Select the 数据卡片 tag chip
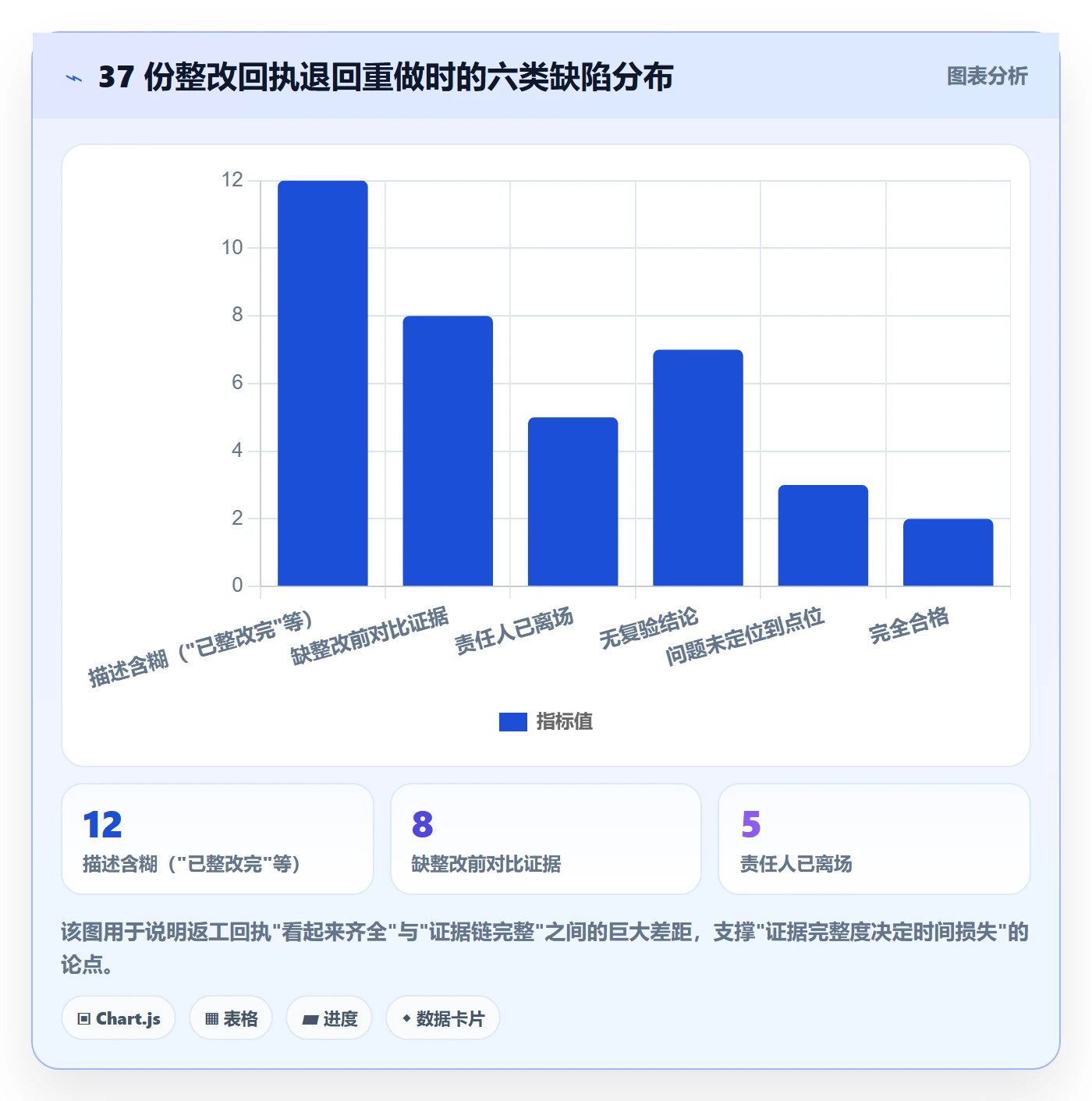 coord(443,1018)
